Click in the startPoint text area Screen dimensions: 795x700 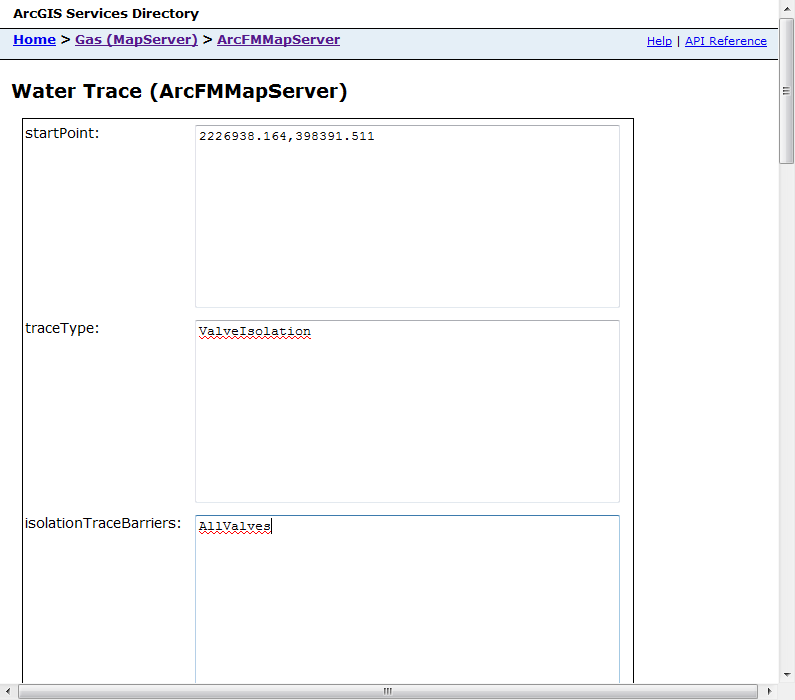coord(407,216)
